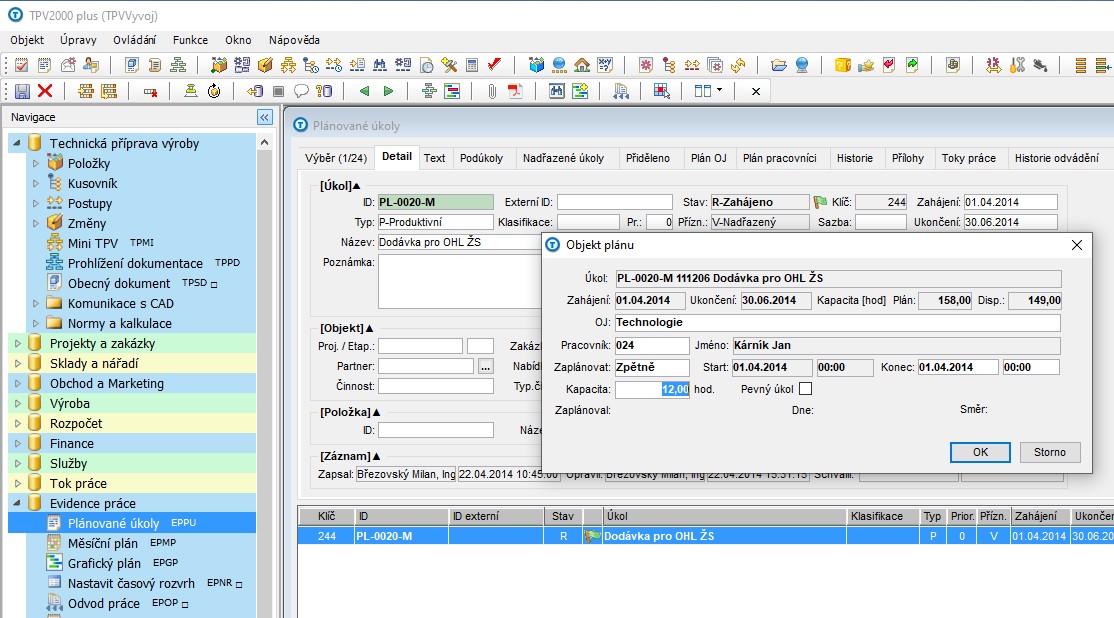
Task: Select Odvod práce in navigation tree
Action: click(104, 603)
